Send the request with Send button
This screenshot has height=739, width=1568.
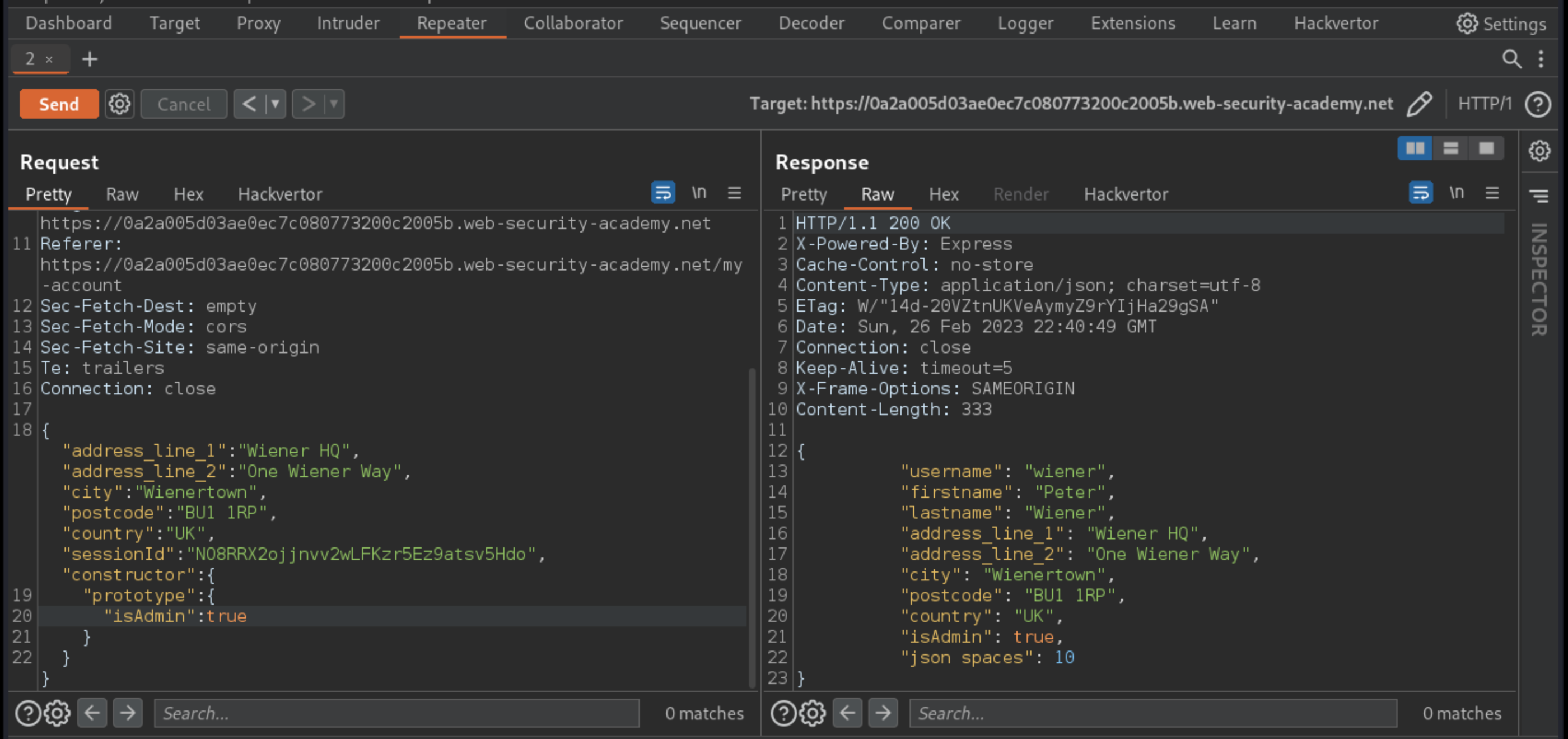click(x=59, y=104)
